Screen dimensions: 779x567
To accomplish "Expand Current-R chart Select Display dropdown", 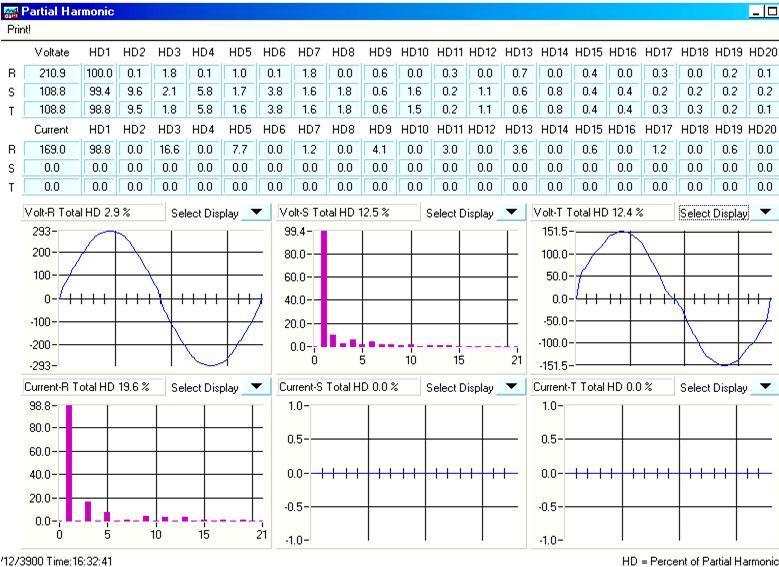I will coord(257,387).
